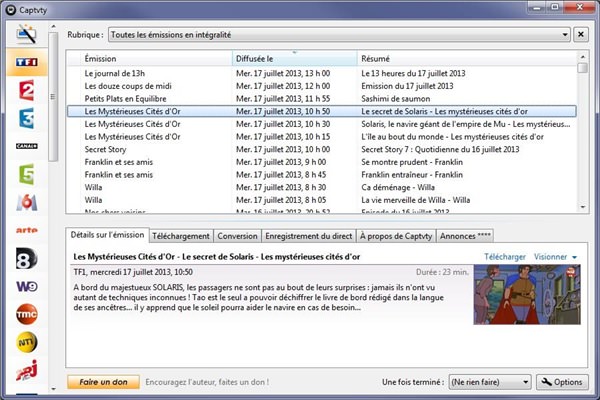Open the magic wand tool at sidebar top
The height and width of the screenshot is (400, 600).
click(x=26, y=34)
